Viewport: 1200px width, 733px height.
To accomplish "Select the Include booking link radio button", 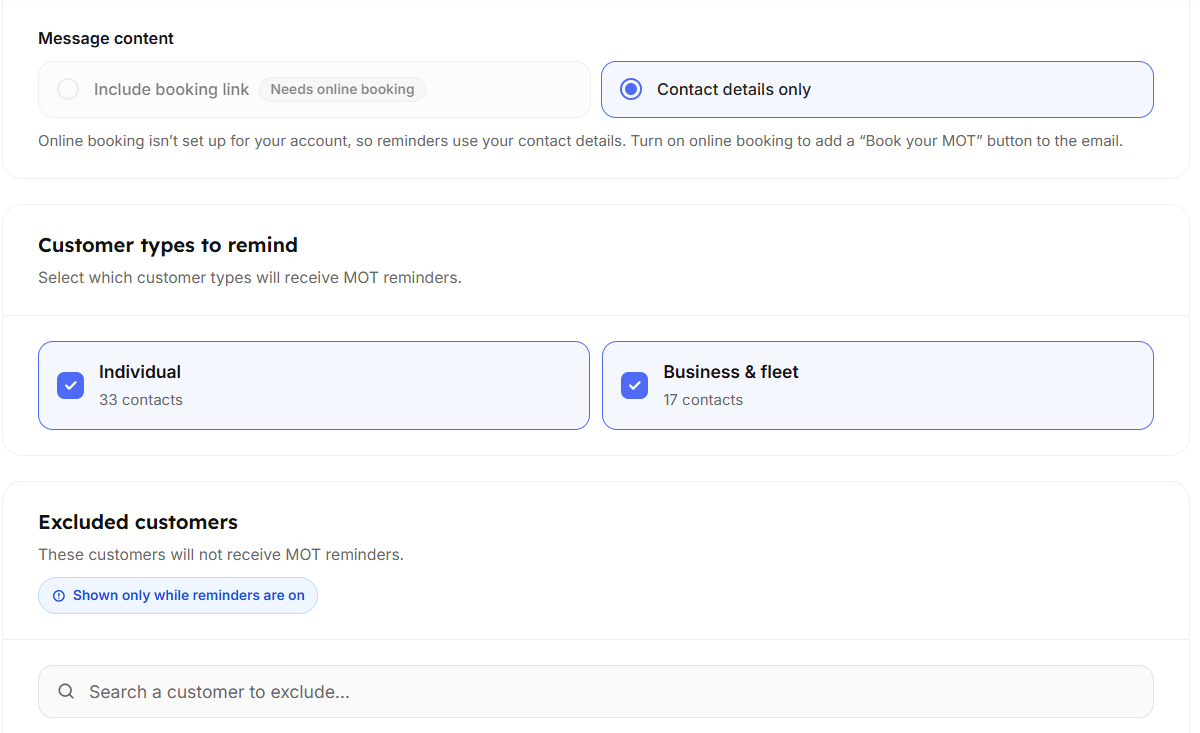I will click(x=68, y=89).
